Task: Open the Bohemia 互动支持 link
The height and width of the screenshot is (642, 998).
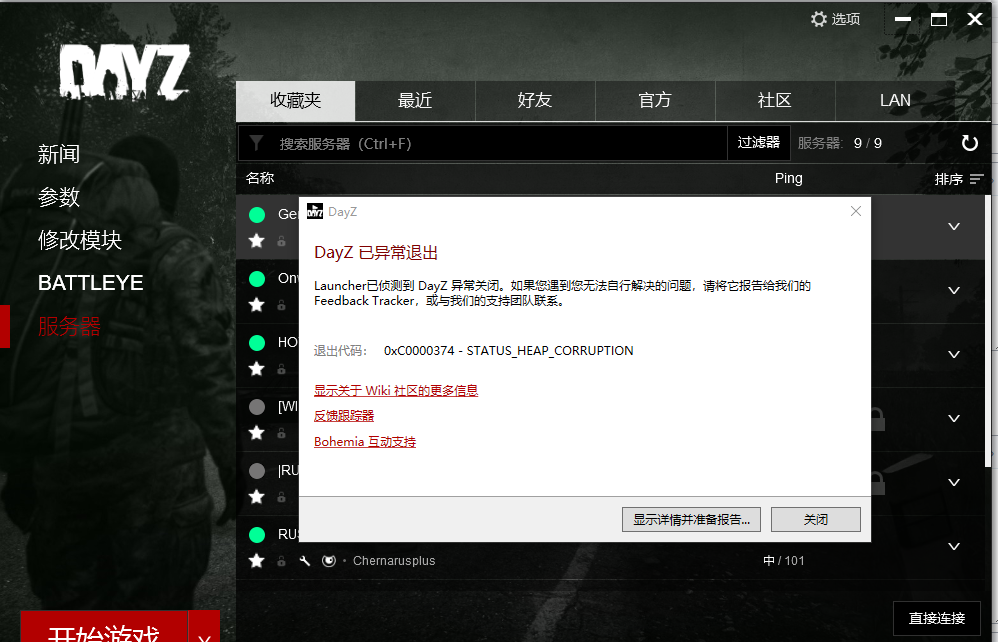Action: tap(365, 442)
